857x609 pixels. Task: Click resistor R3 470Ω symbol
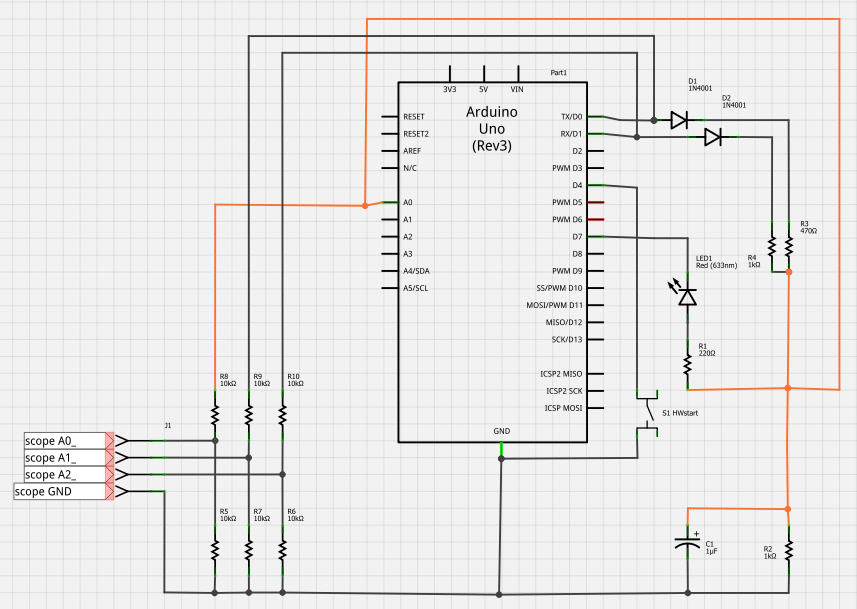point(789,246)
